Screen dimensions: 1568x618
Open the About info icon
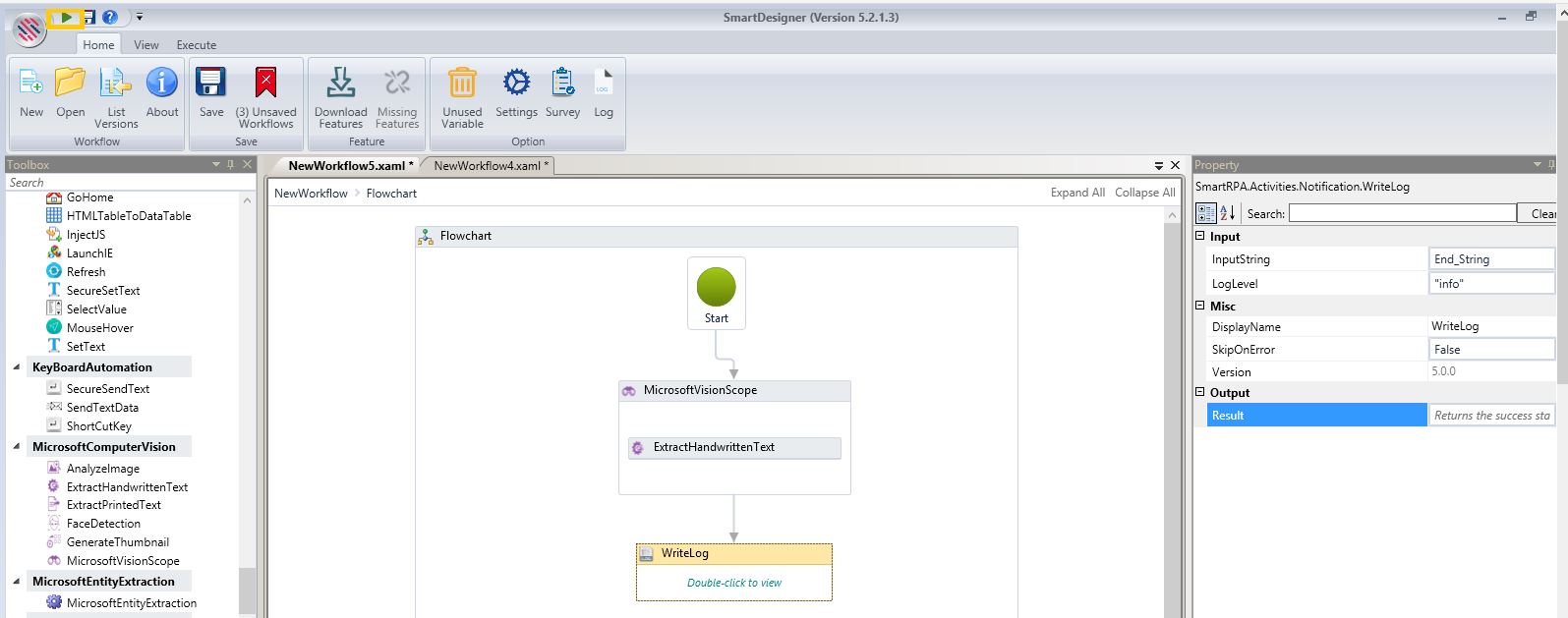(x=162, y=84)
